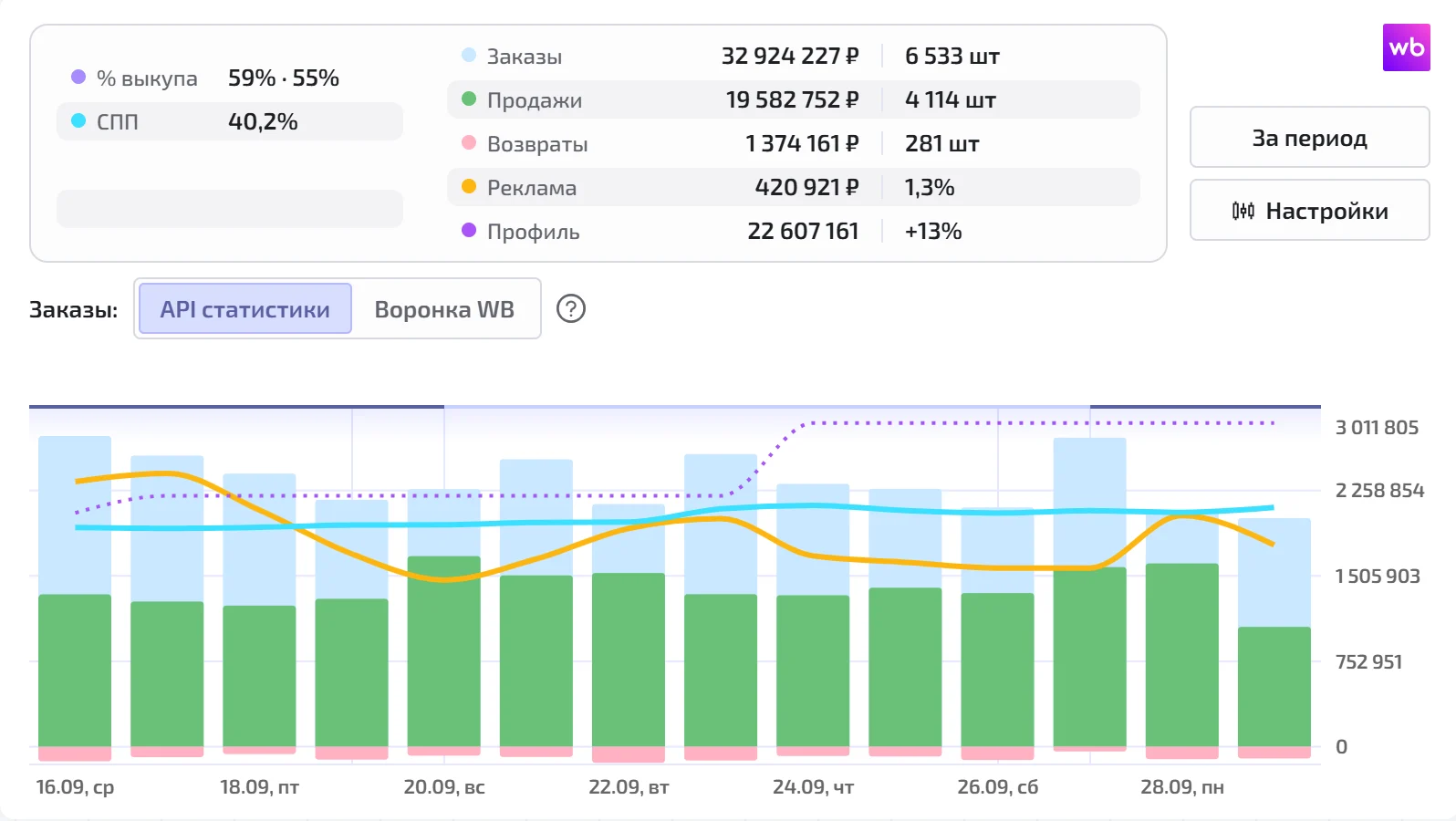Click the +13% profile change value
The height and width of the screenshot is (821, 1456).
point(933,231)
